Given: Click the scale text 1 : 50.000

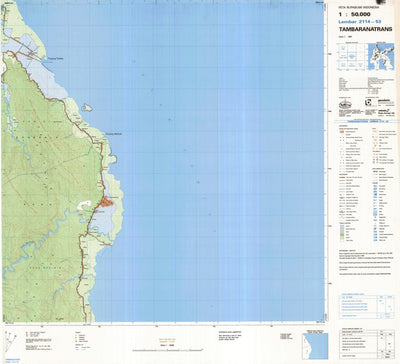Looking at the screenshot, I should tap(355, 14).
